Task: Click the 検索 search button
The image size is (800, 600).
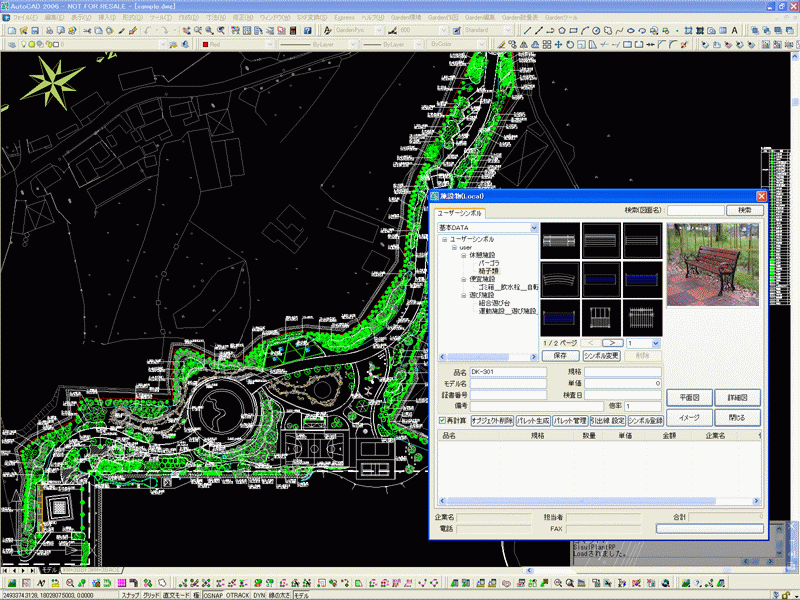Action: [x=744, y=210]
